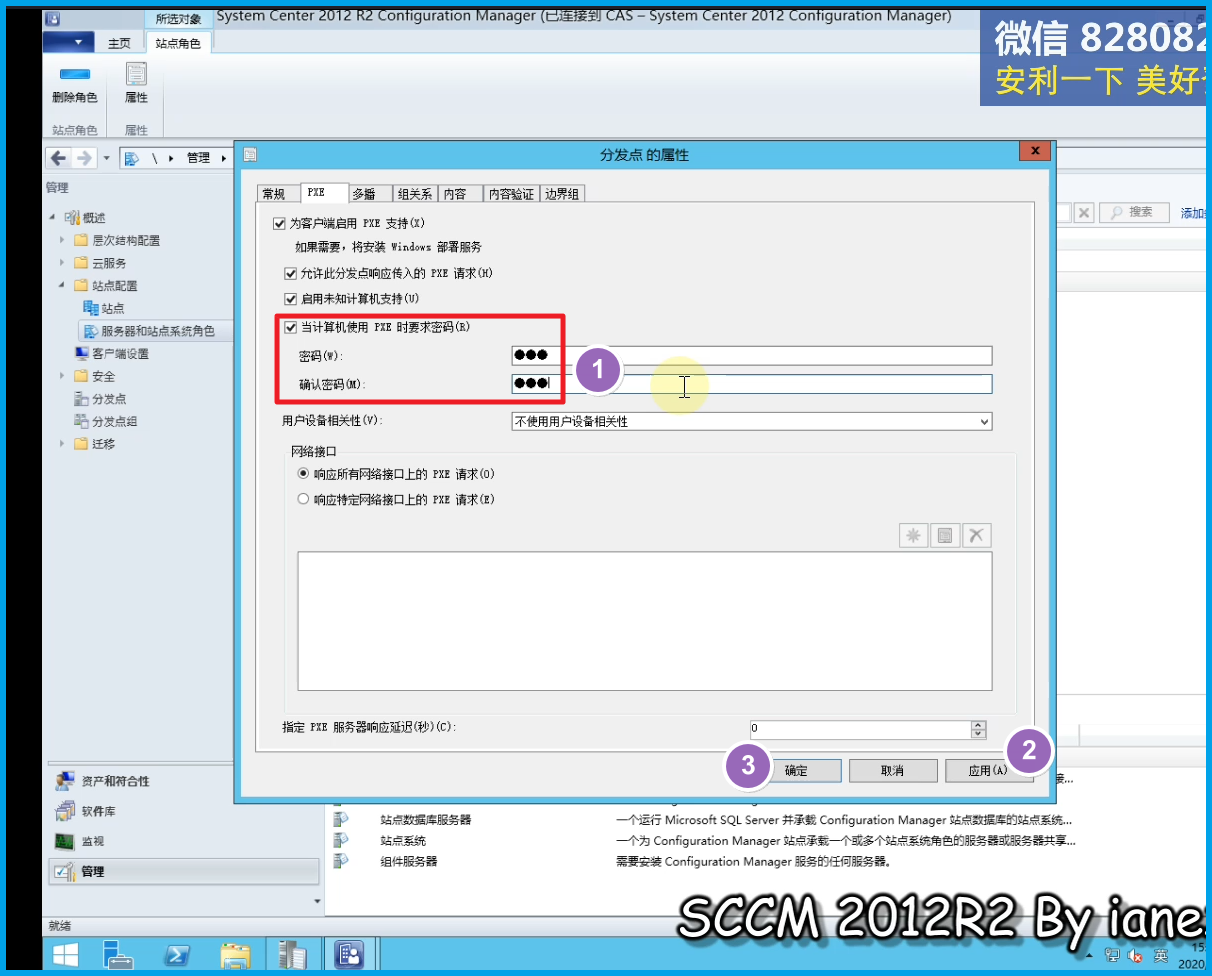This screenshot has width=1212, height=976.
Task: Click the 搜索 button in main window
Action: [x=1134, y=212]
